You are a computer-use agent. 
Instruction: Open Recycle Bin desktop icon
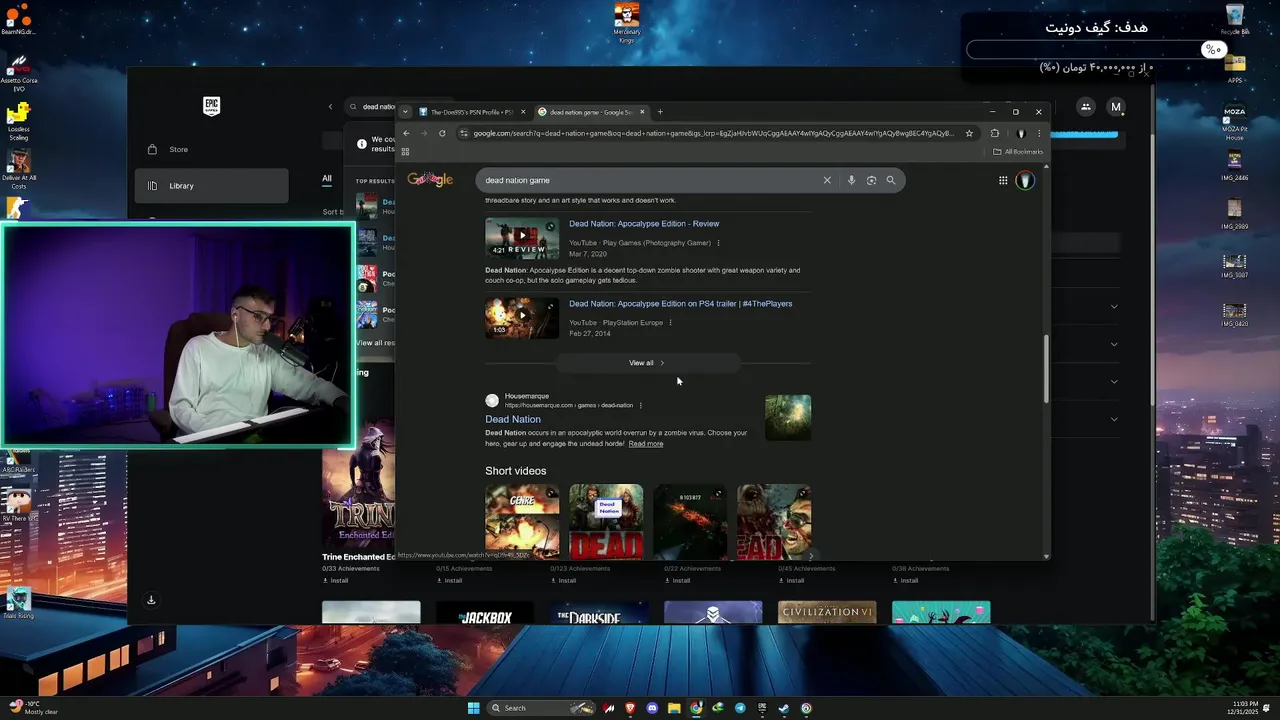tap(1235, 19)
